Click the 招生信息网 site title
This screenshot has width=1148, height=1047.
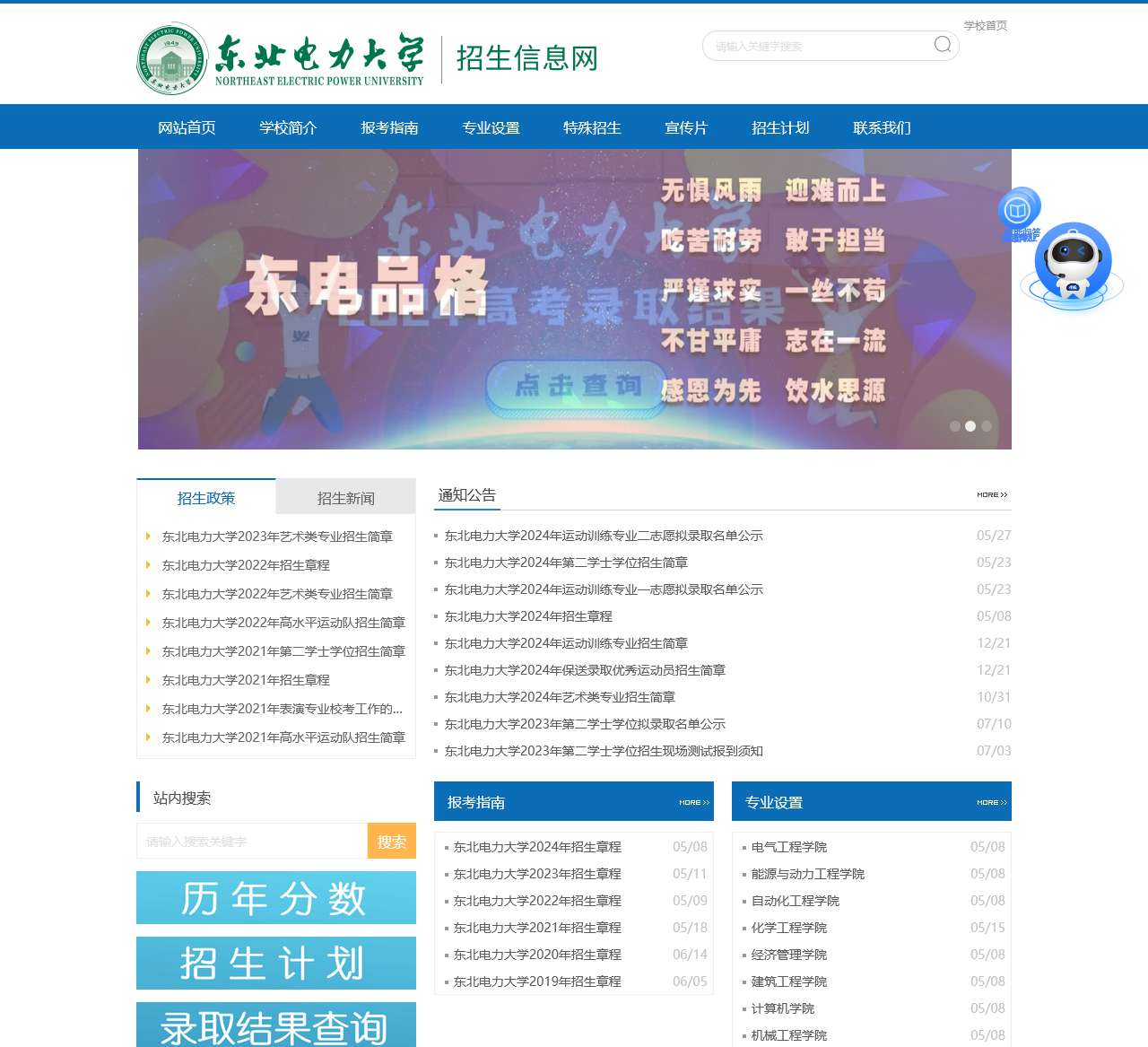click(x=526, y=58)
